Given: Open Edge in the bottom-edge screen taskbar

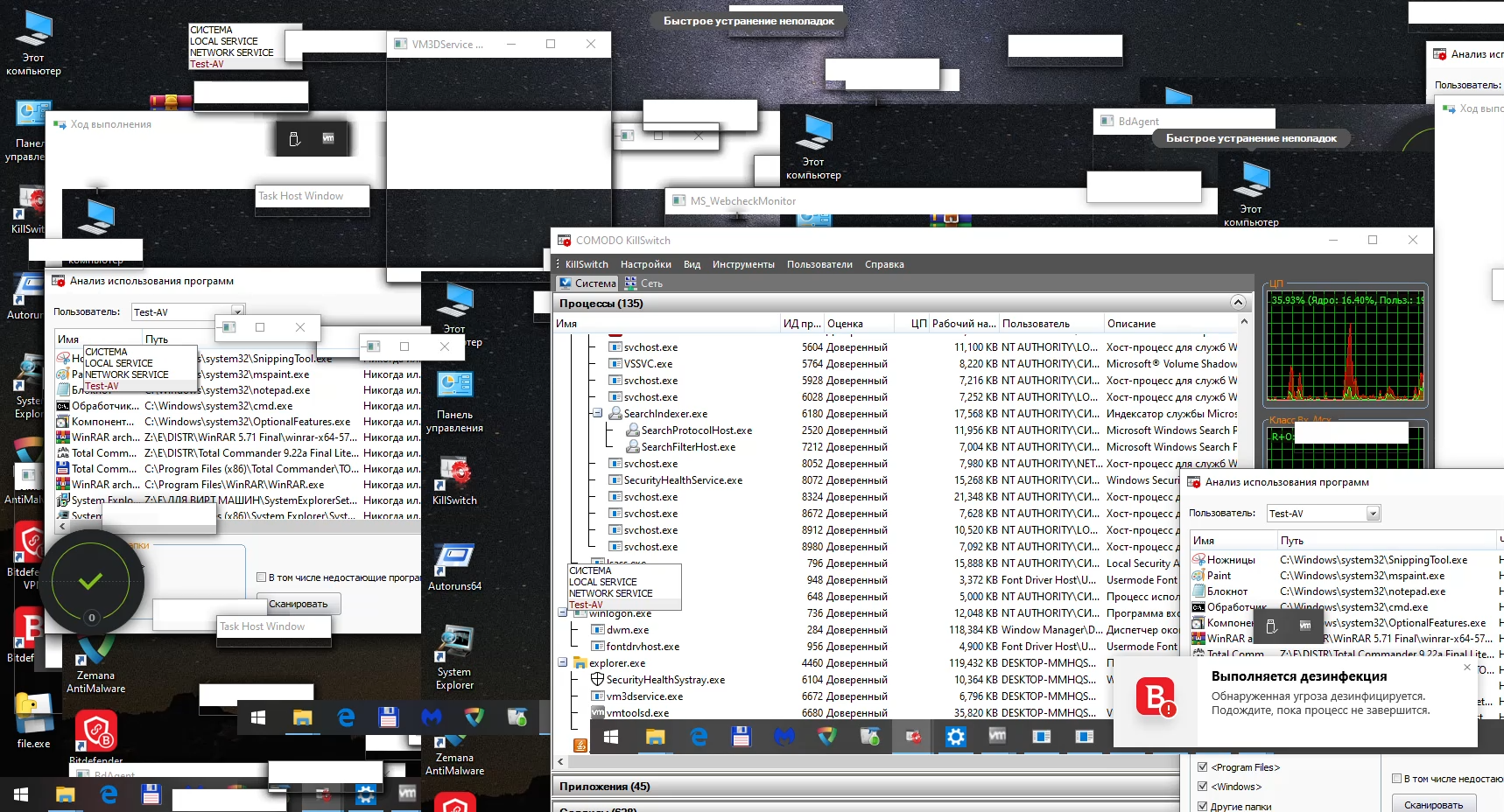Looking at the screenshot, I should (109, 794).
